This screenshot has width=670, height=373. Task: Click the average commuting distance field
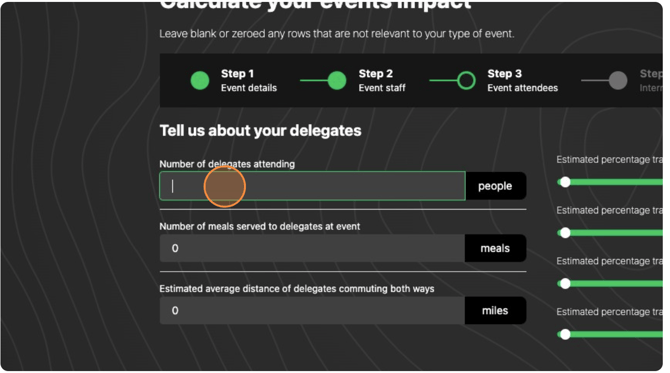click(312, 311)
